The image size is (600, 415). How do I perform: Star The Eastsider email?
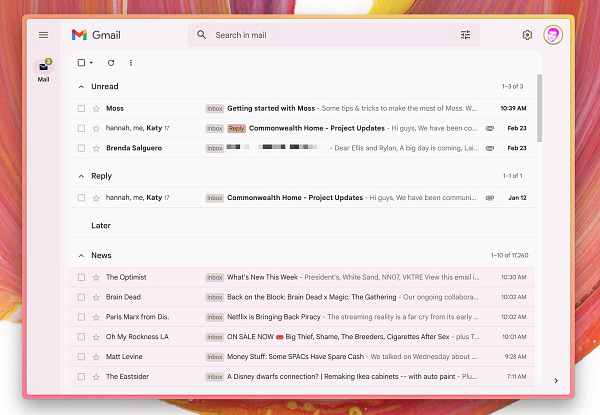[x=96, y=377]
